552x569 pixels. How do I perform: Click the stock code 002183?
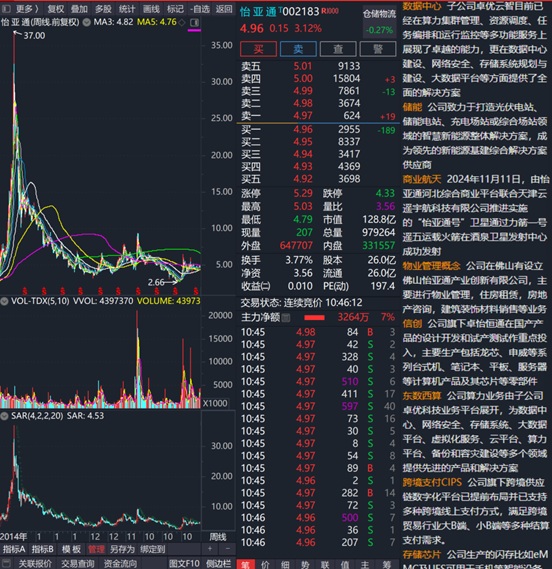(301, 12)
